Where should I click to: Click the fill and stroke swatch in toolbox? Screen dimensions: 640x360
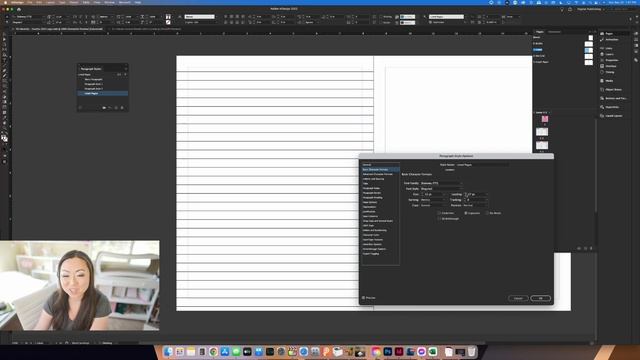4,138
